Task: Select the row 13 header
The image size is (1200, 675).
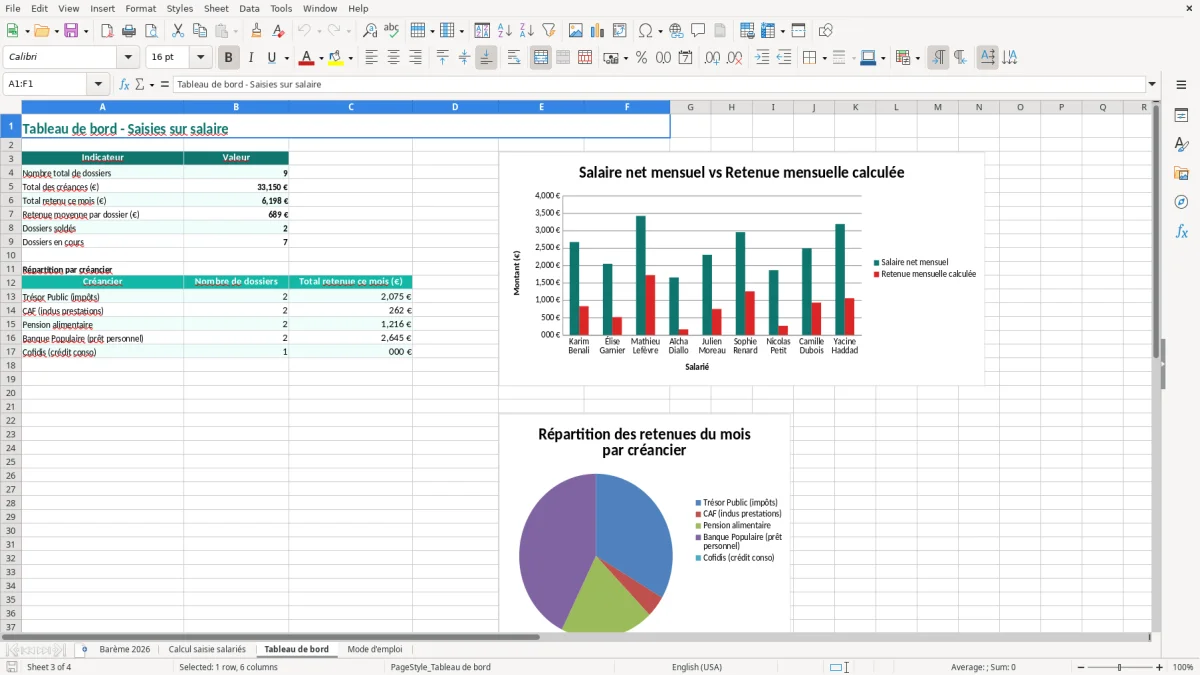Action: coord(10,296)
